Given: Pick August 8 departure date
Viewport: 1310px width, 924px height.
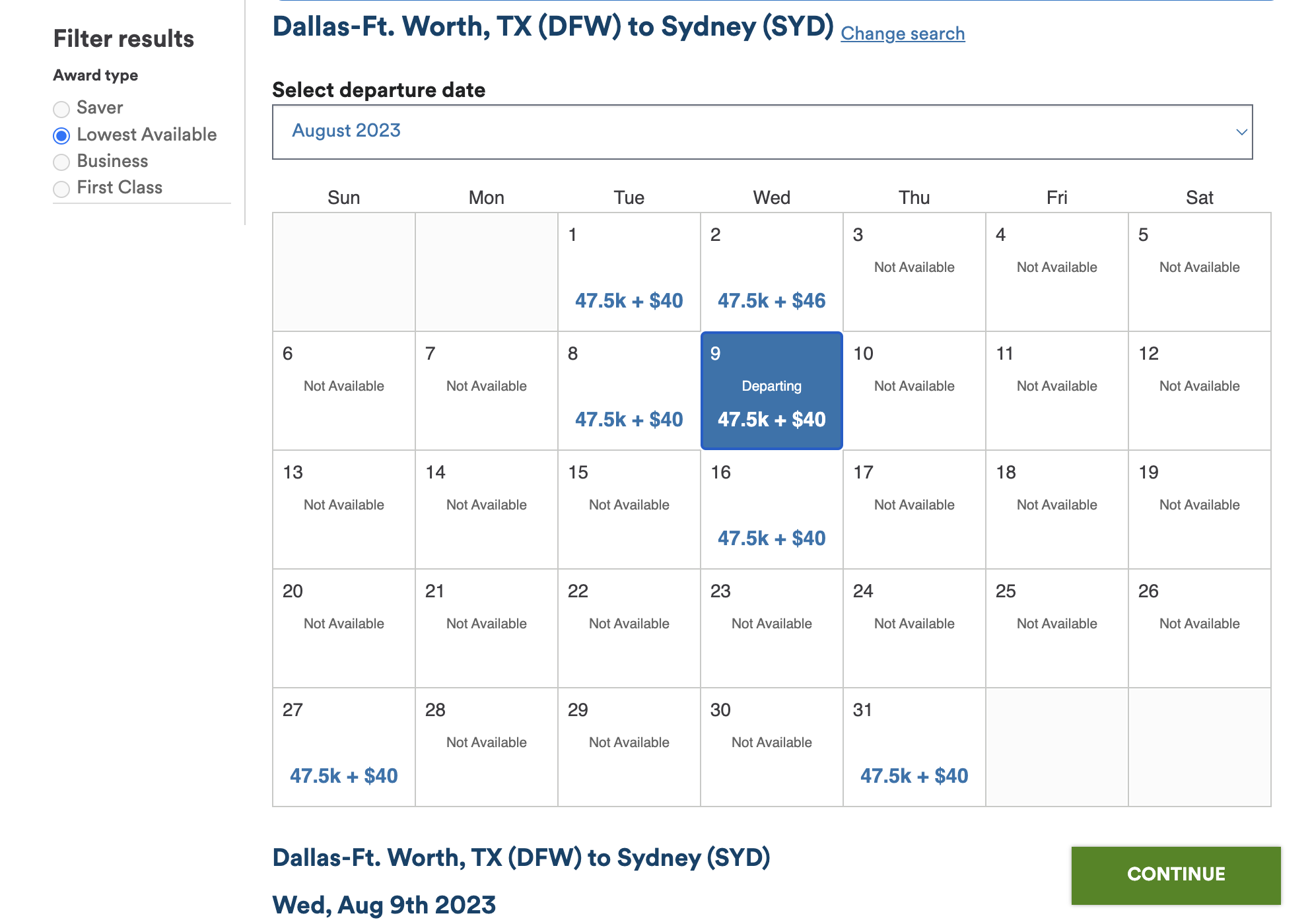Looking at the screenshot, I should pos(629,391).
